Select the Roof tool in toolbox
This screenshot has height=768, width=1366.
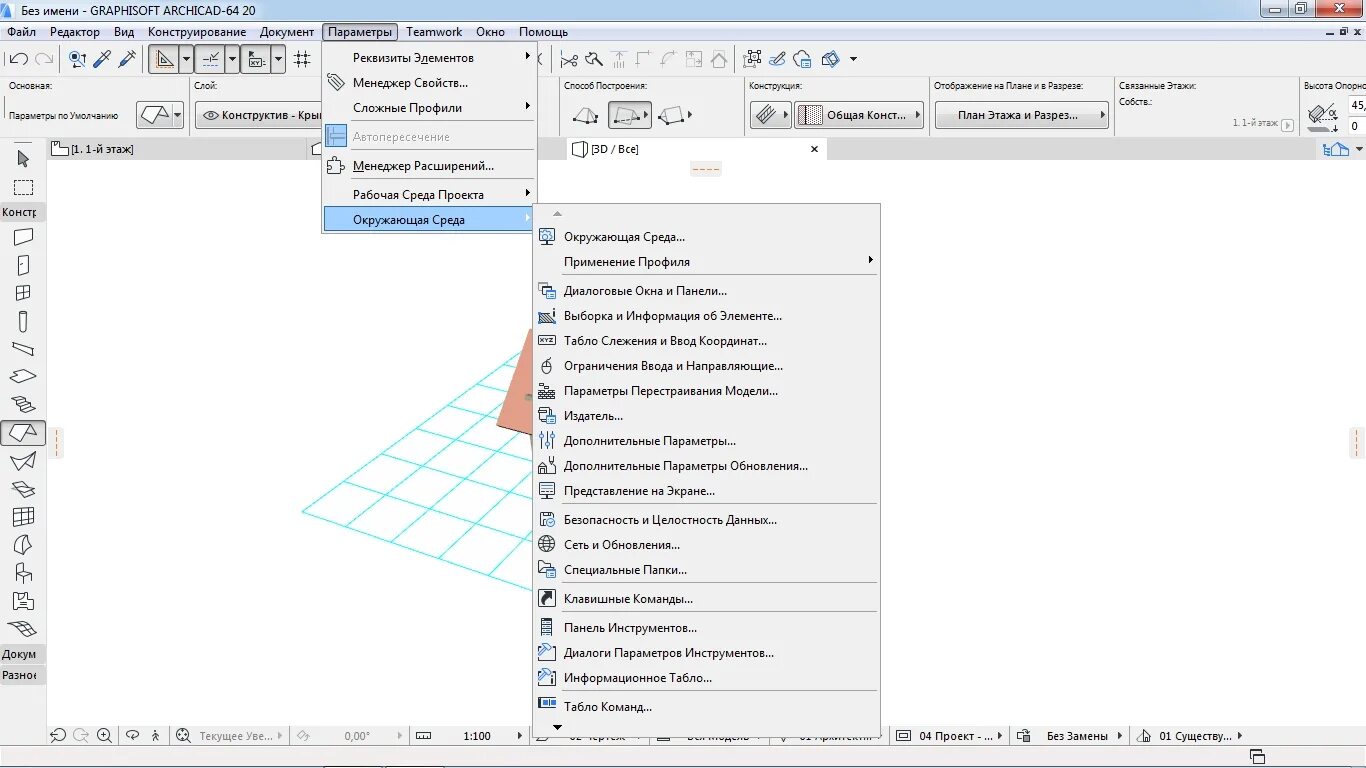point(23,433)
